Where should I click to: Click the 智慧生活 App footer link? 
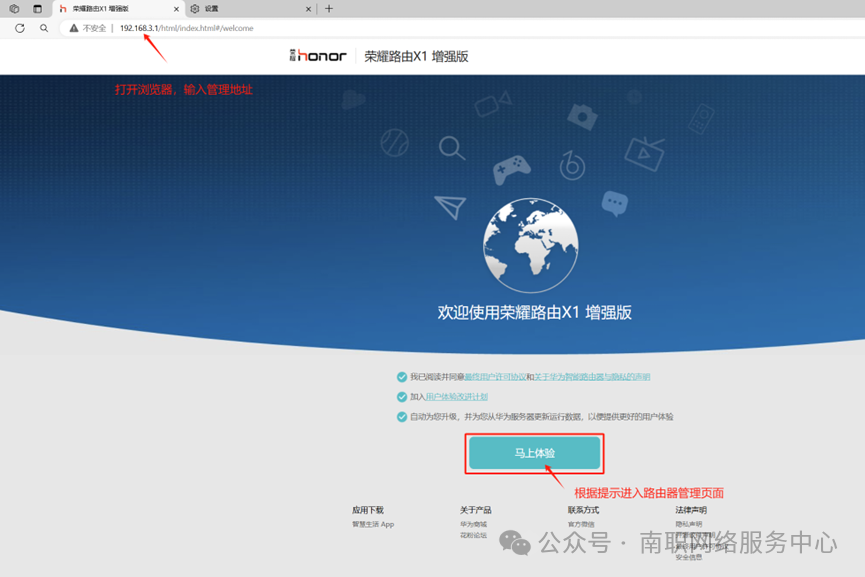pyautogui.click(x=373, y=524)
